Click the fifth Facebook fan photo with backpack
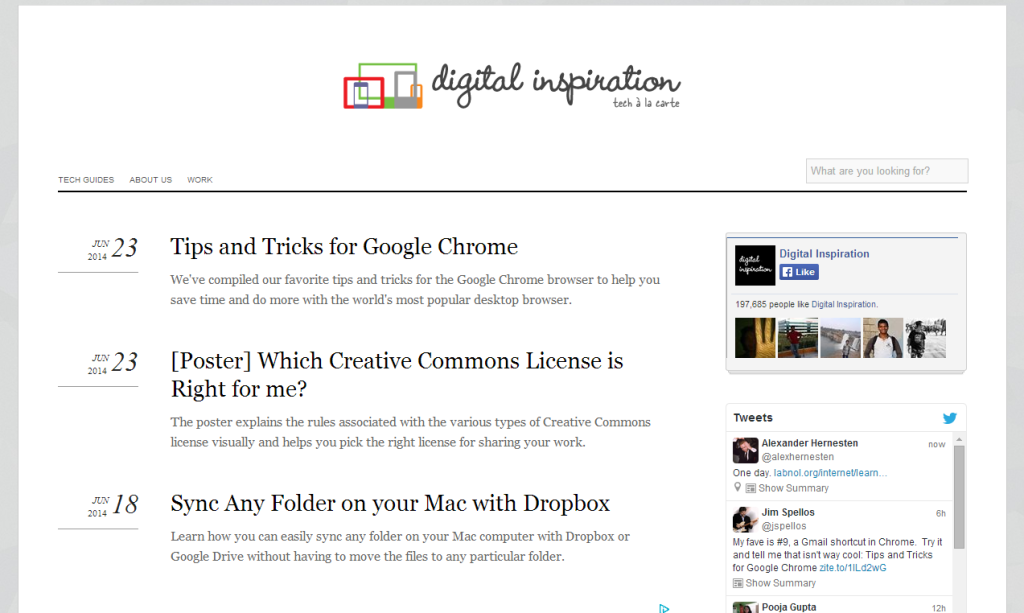The image size is (1024, 613). click(x=925, y=338)
